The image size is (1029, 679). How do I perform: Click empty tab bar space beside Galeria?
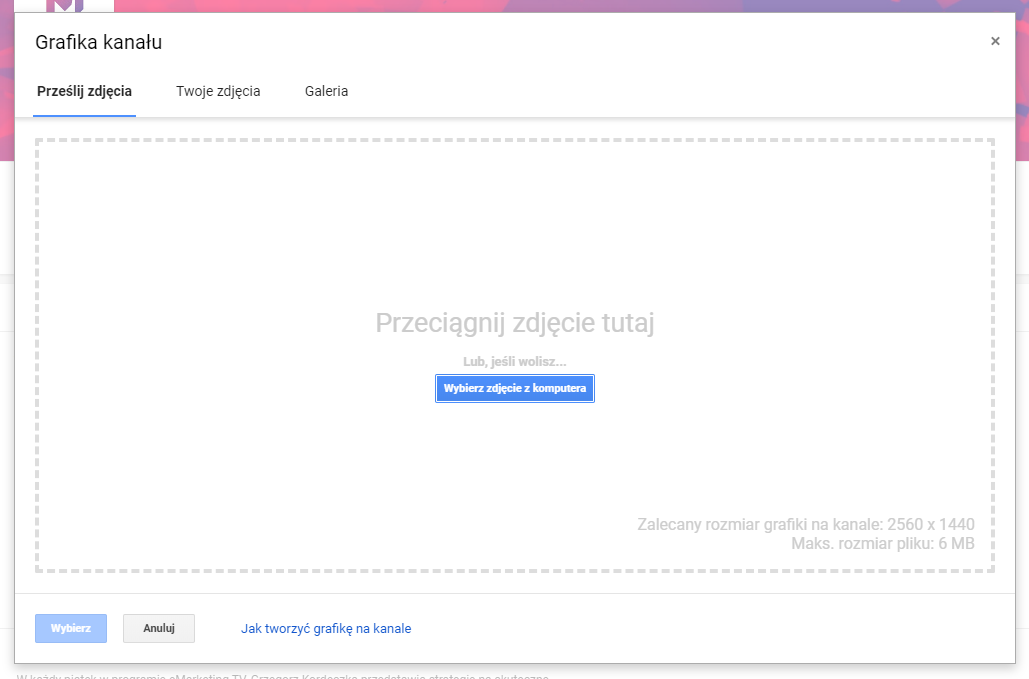coord(650,91)
